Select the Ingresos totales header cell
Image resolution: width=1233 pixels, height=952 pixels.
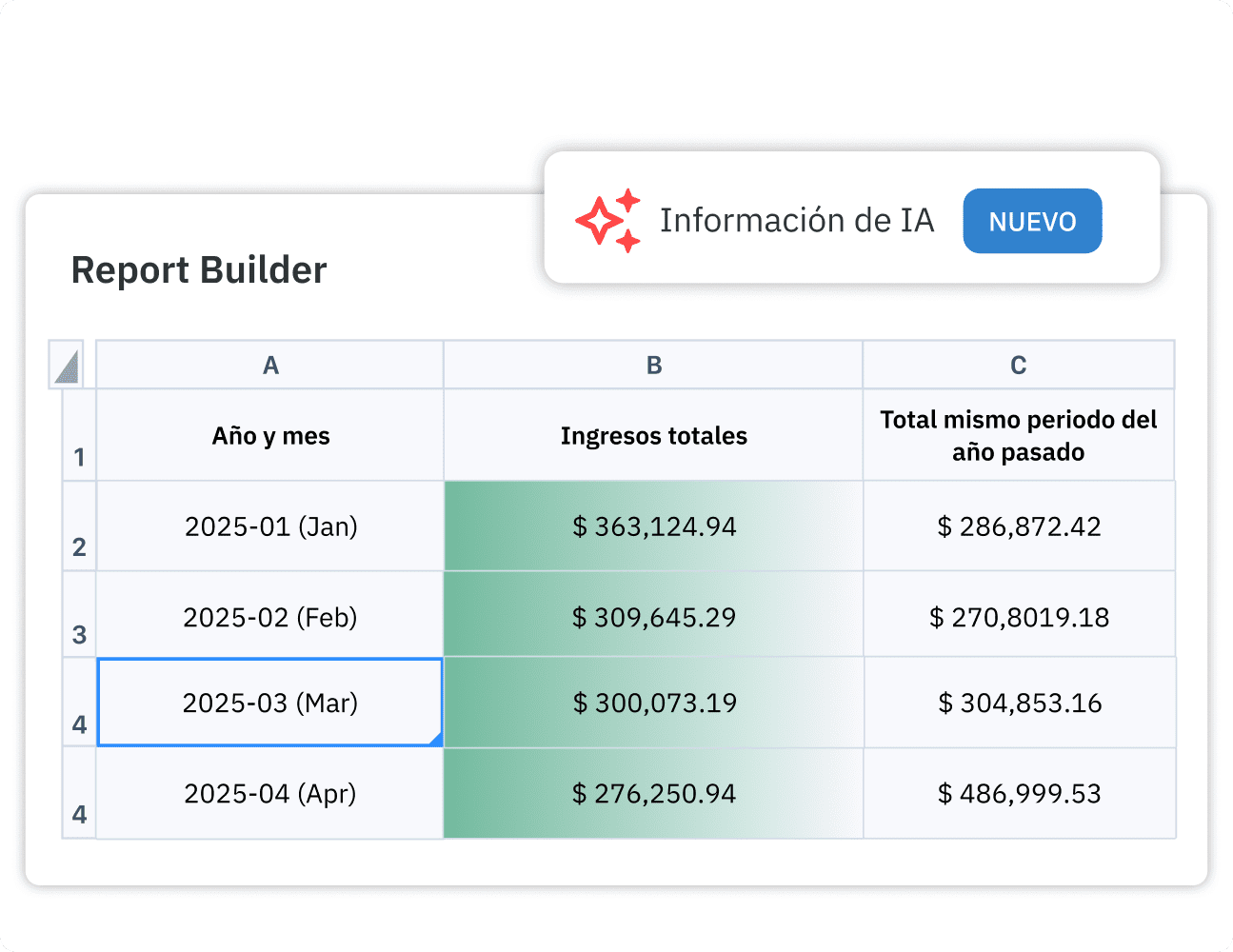click(x=653, y=435)
